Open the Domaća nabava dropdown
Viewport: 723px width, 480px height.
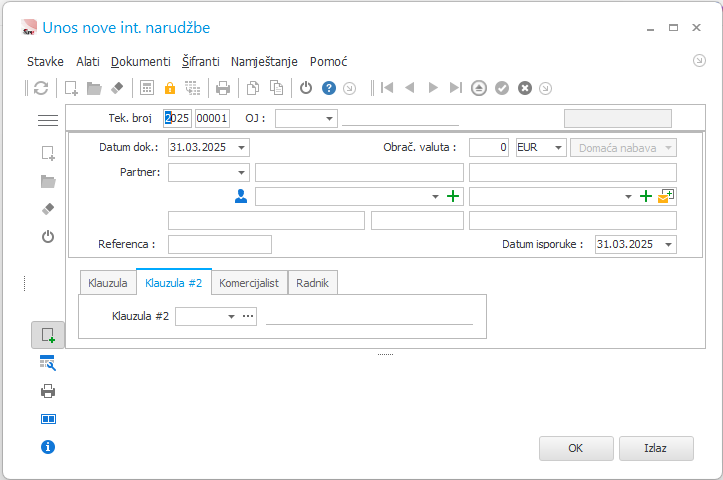pyautogui.click(x=623, y=148)
